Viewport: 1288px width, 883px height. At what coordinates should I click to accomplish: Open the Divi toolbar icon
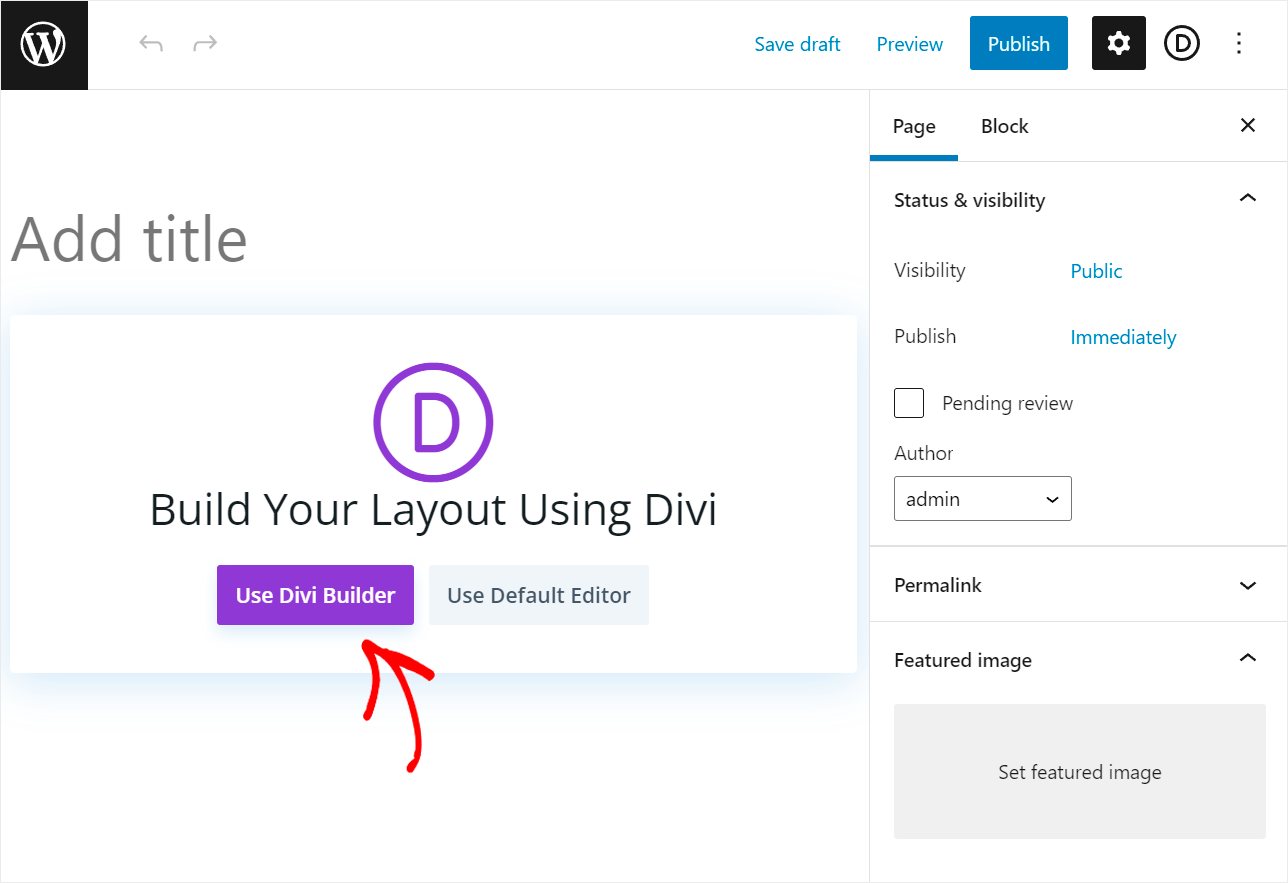pos(1182,43)
